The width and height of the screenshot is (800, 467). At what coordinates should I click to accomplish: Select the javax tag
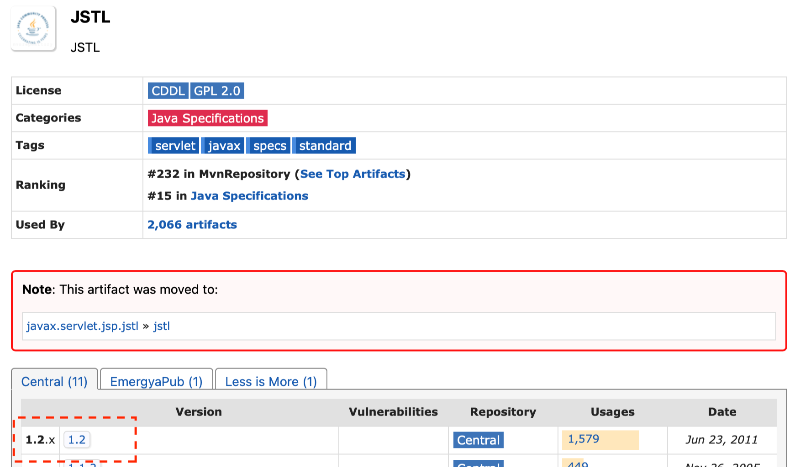(223, 146)
